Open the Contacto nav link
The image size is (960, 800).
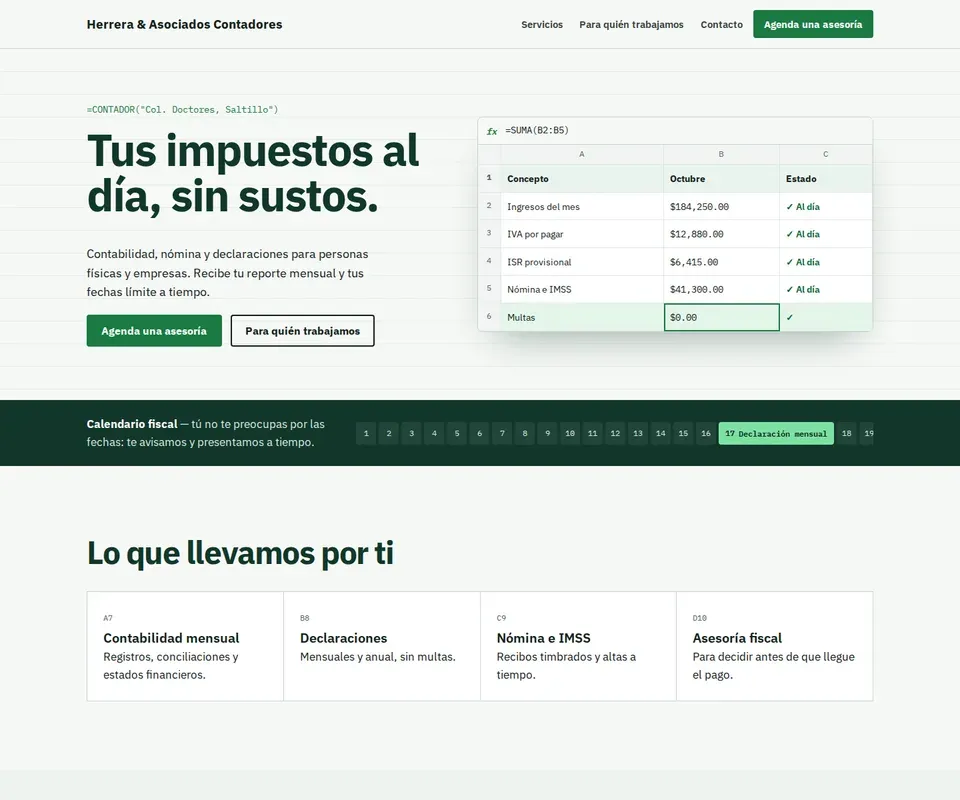click(721, 24)
